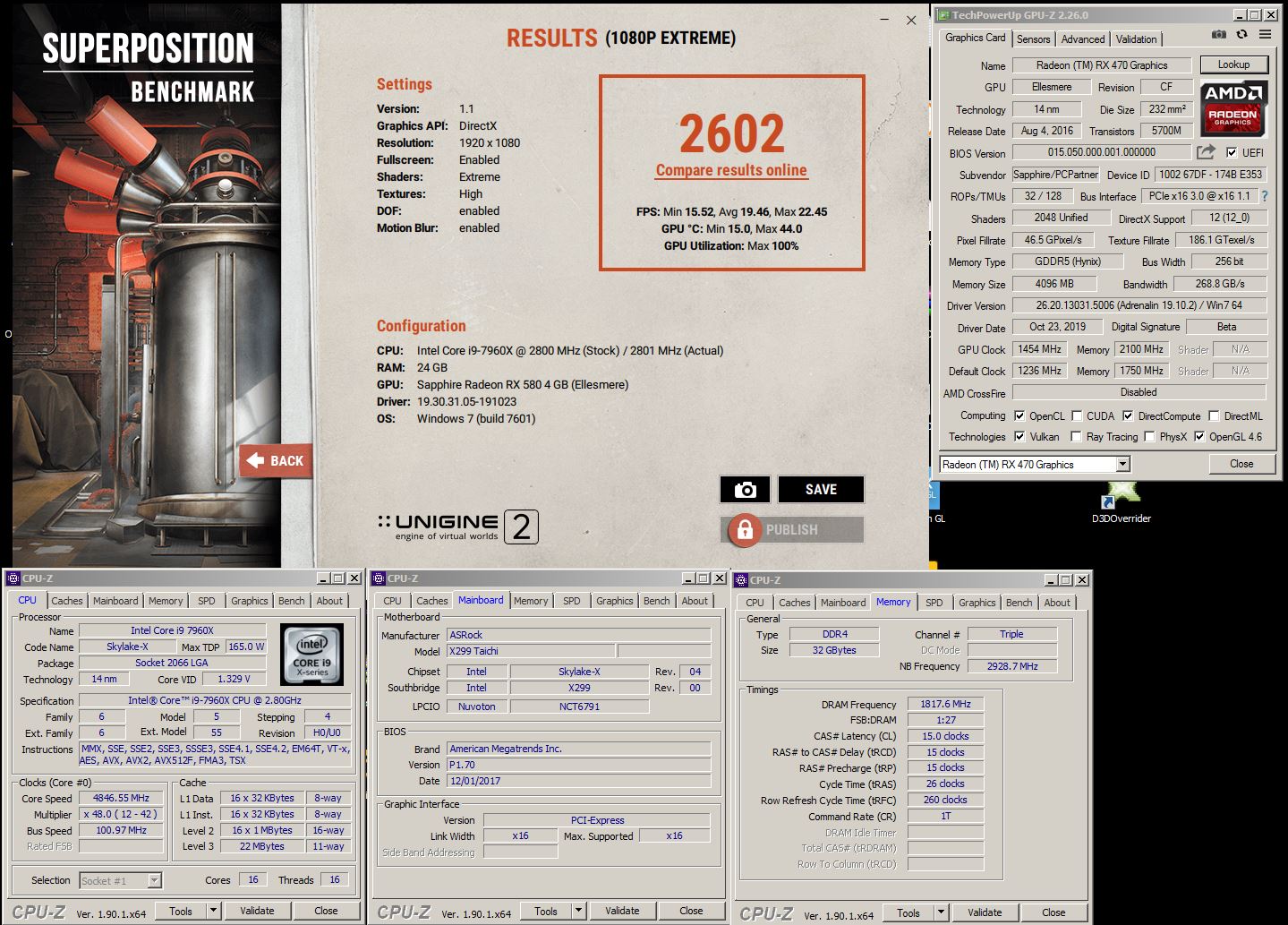This screenshot has width=1288, height=925.
Task: Click the Core Speed value 4846.55 MHz
Action: tap(122, 798)
